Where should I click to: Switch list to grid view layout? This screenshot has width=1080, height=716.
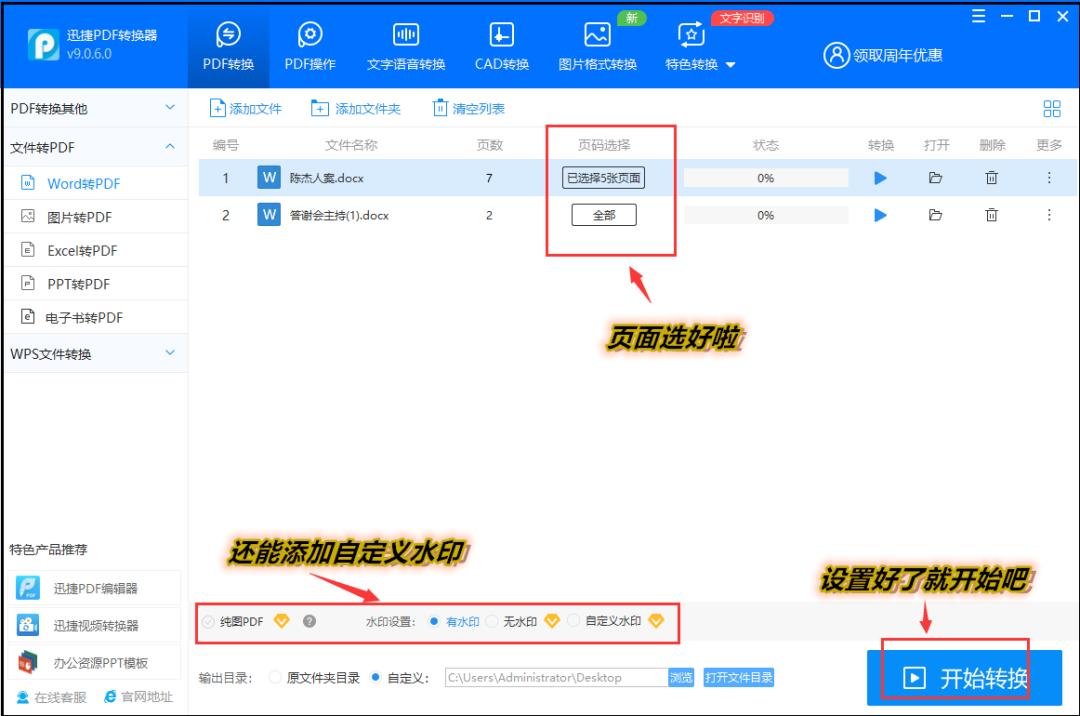click(x=1053, y=108)
